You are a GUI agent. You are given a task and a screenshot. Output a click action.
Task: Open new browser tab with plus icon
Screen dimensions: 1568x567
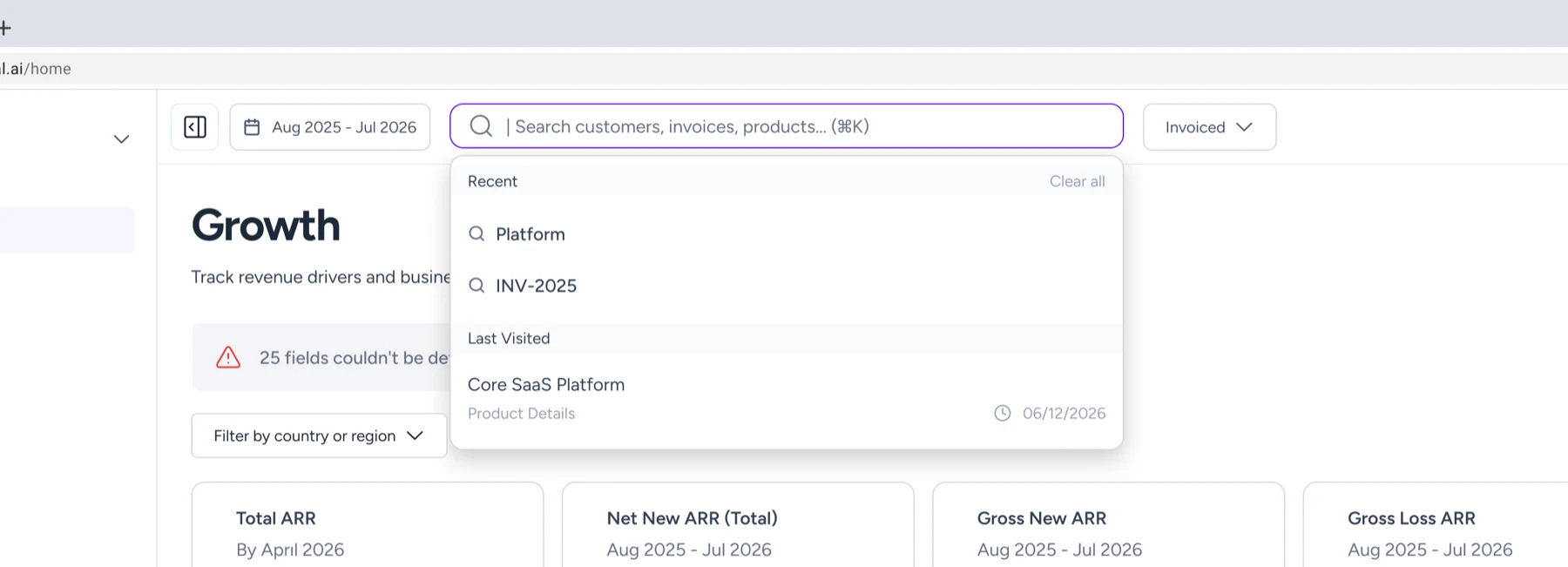(x=5, y=28)
